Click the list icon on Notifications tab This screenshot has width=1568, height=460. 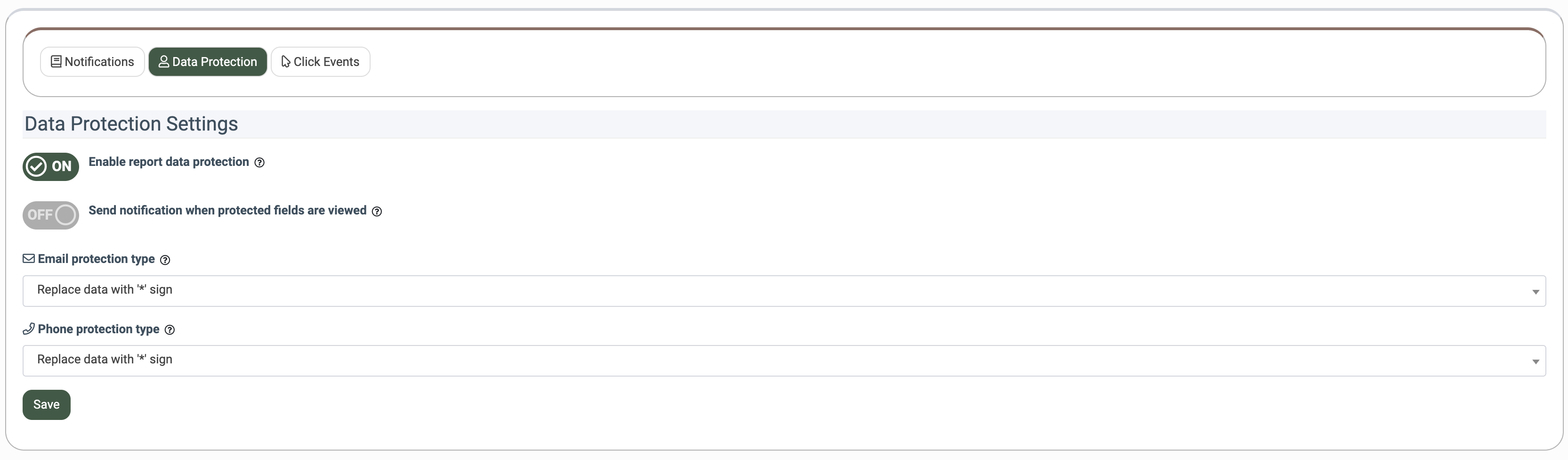(56, 62)
